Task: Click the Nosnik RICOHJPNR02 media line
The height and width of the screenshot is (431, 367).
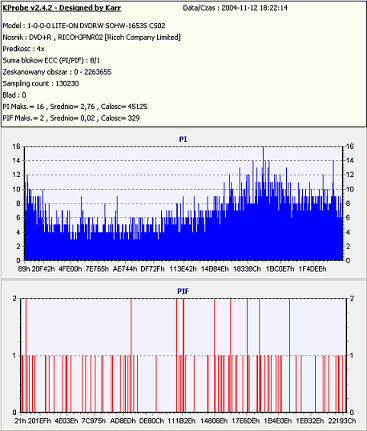Action: click(x=92, y=37)
